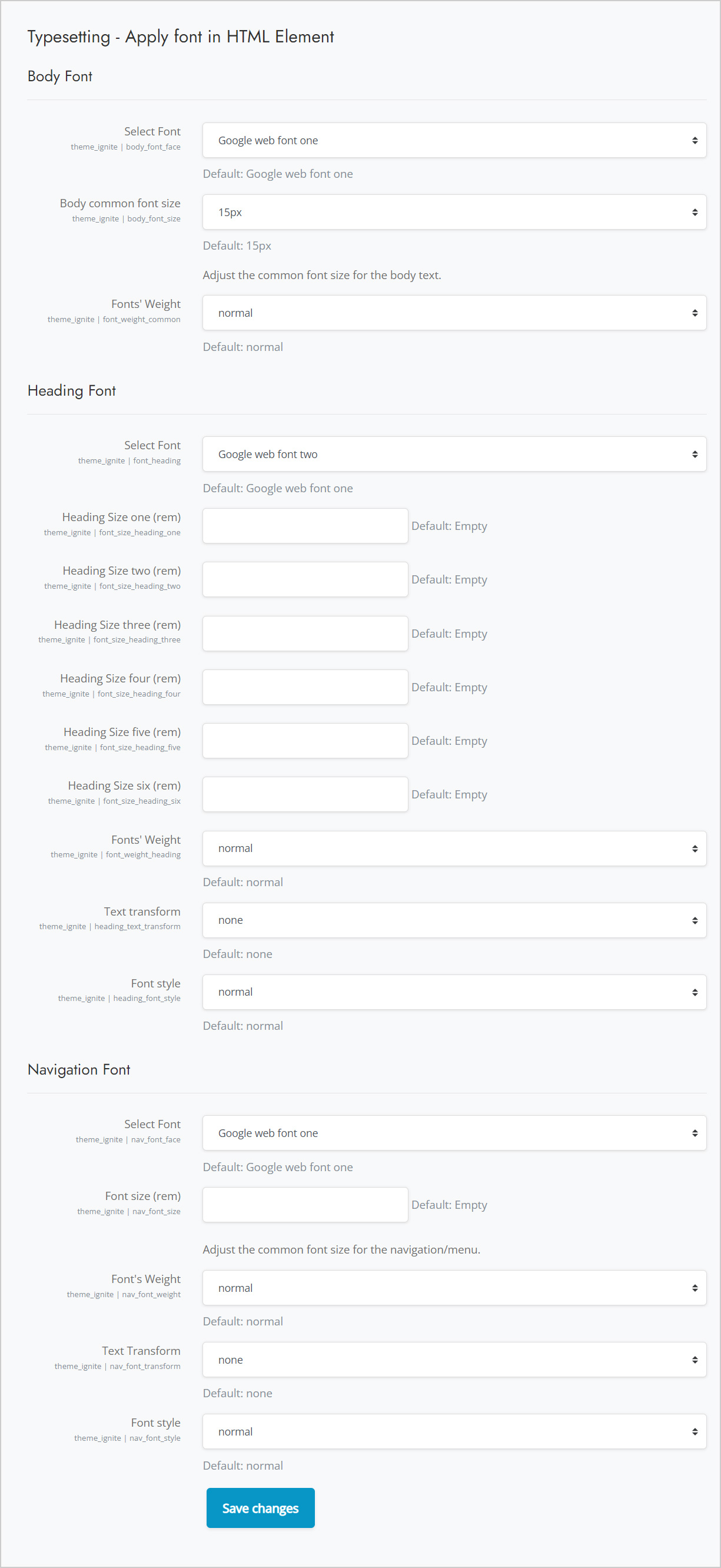Image resolution: width=721 pixels, height=1568 pixels.
Task: Click the Heading Font section heading
Action: click(x=71, y=391)
